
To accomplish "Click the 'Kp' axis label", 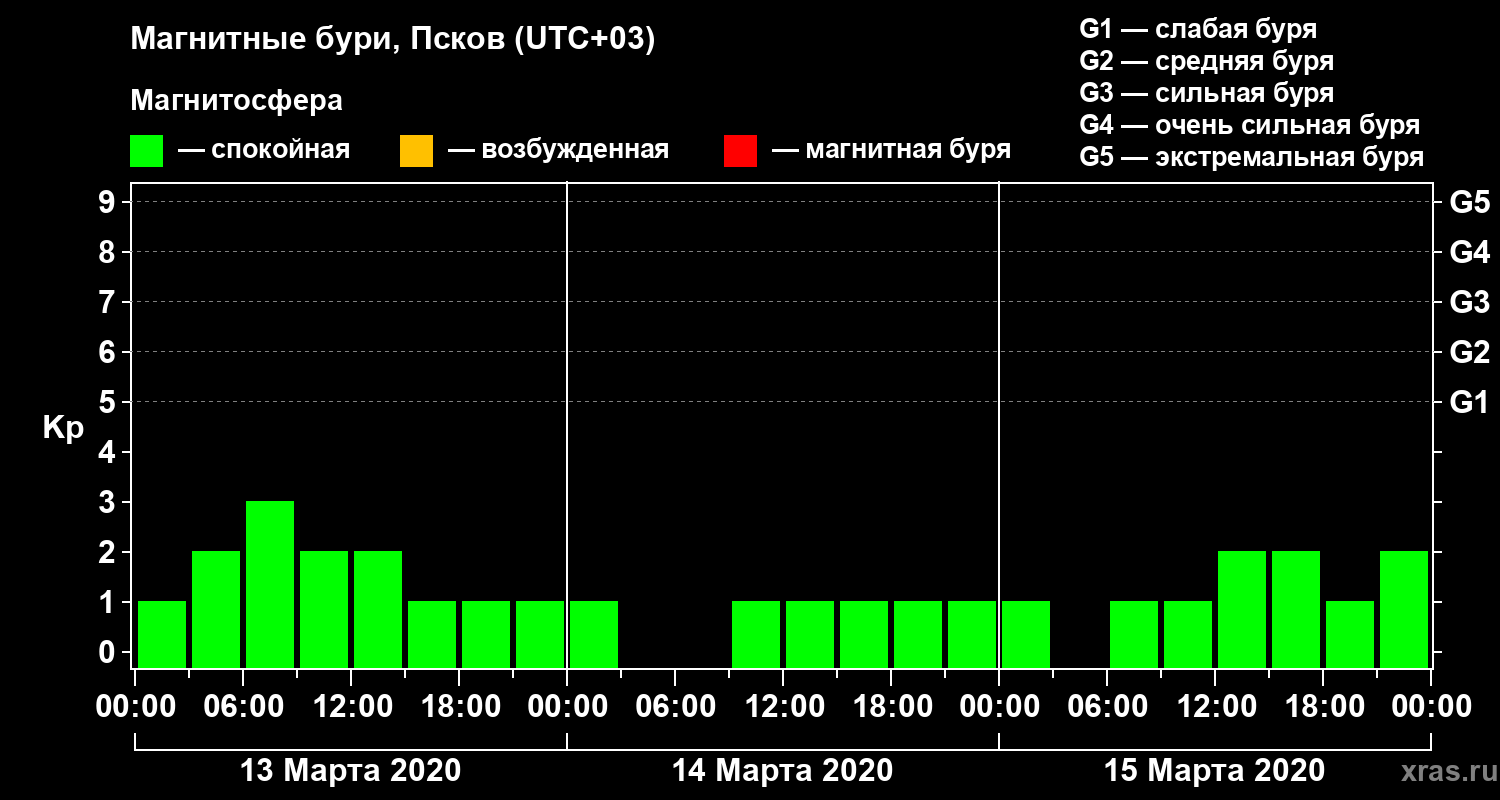I will 63,428.
